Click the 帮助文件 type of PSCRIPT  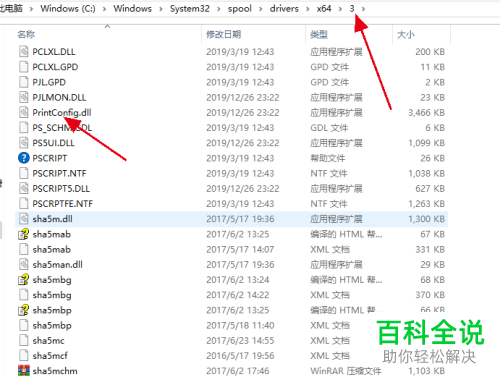click(328, 158)
